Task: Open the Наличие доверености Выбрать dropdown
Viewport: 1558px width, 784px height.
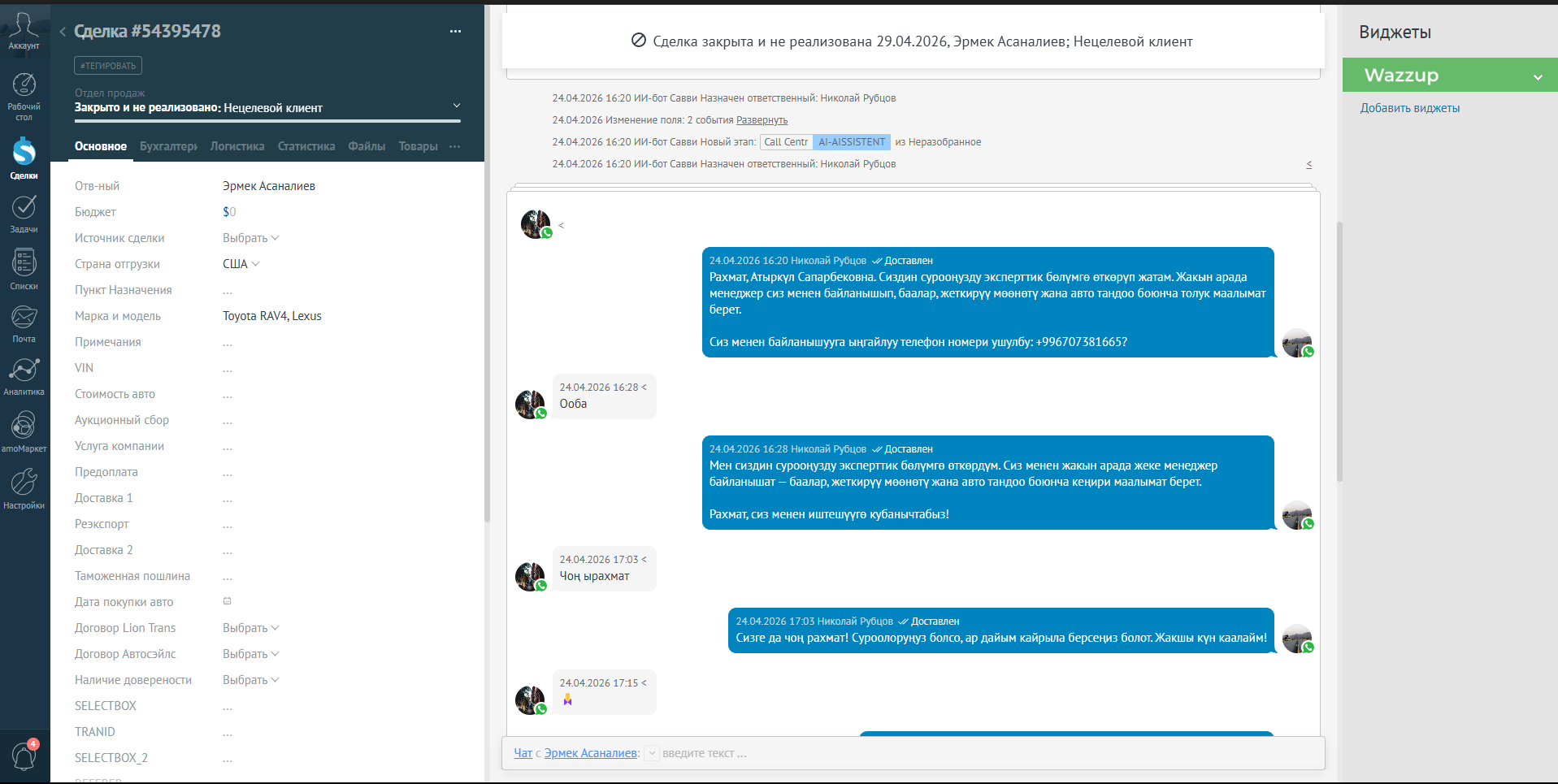Action: pyautogui.click(x=250, y=680)
